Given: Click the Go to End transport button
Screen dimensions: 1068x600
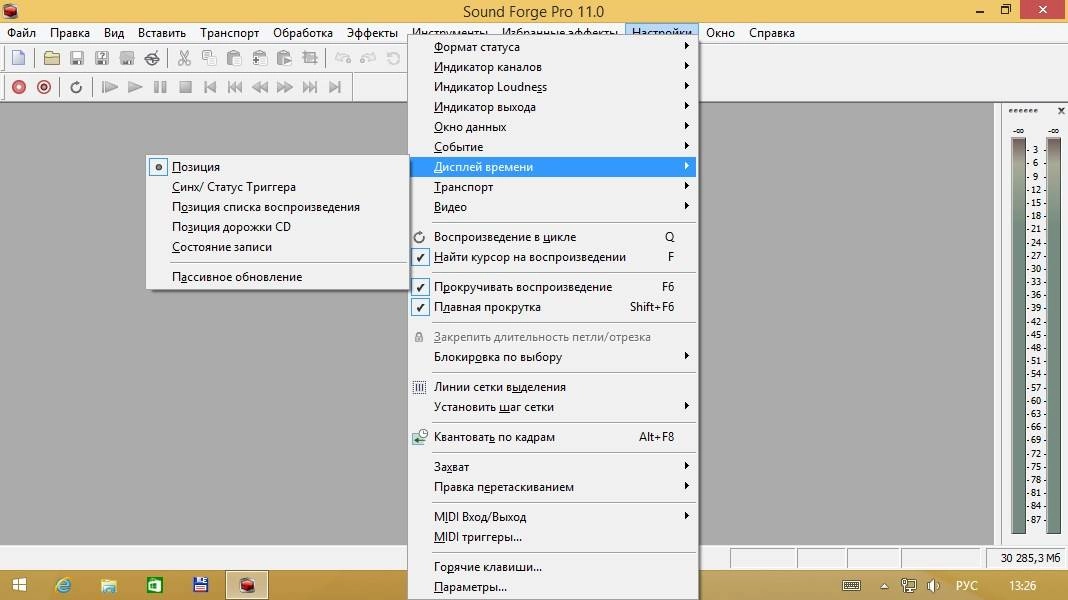Looking at the screenshot, I should [334, 87].
